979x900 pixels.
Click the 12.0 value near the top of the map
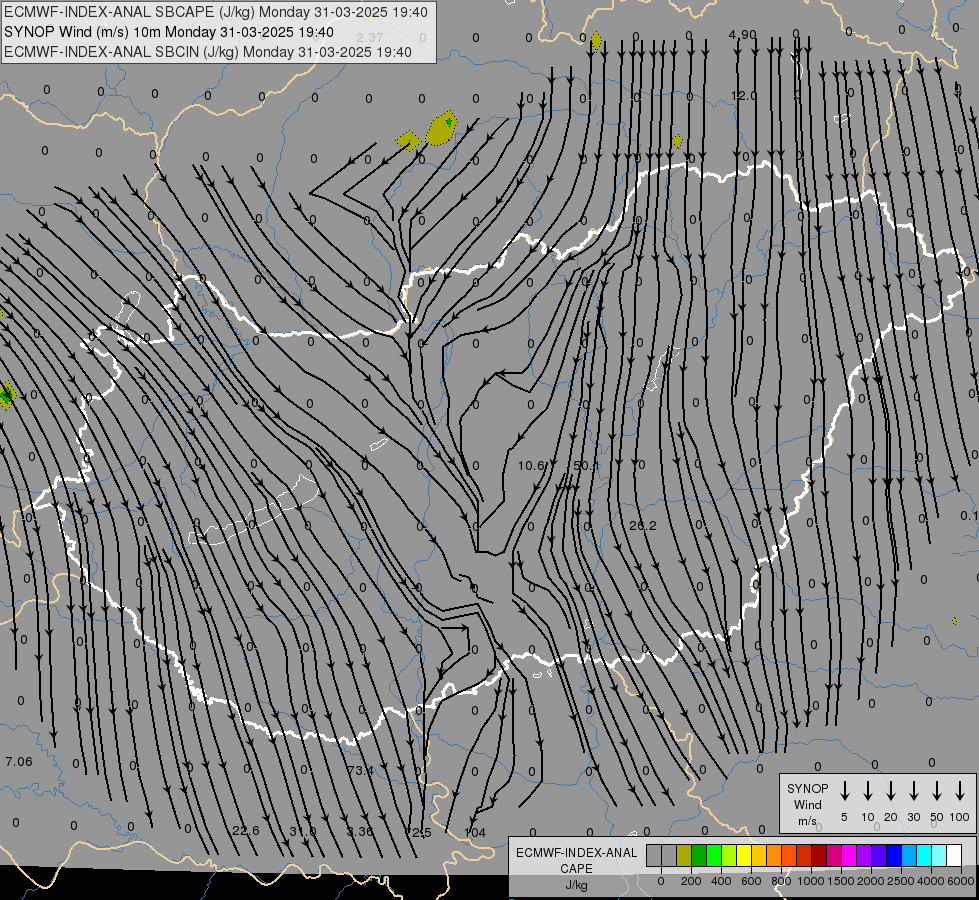[x=744, y=96]
